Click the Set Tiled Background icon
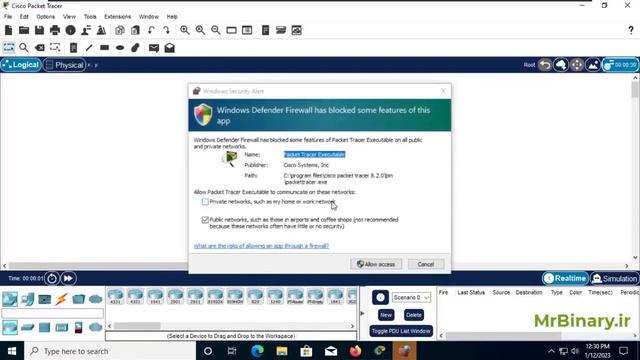 click(x=593, y=65)
